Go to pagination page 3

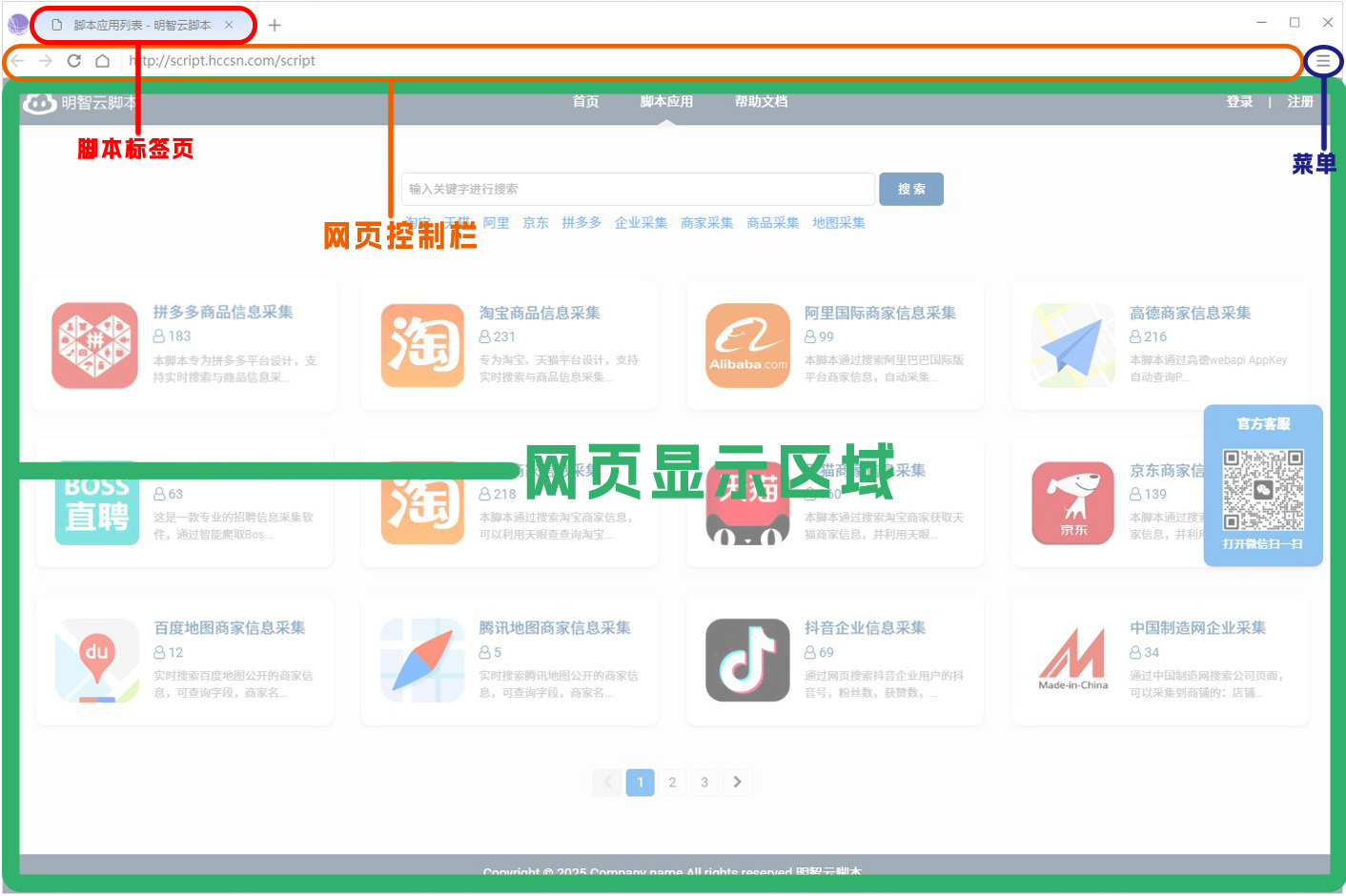click(704, 783)
